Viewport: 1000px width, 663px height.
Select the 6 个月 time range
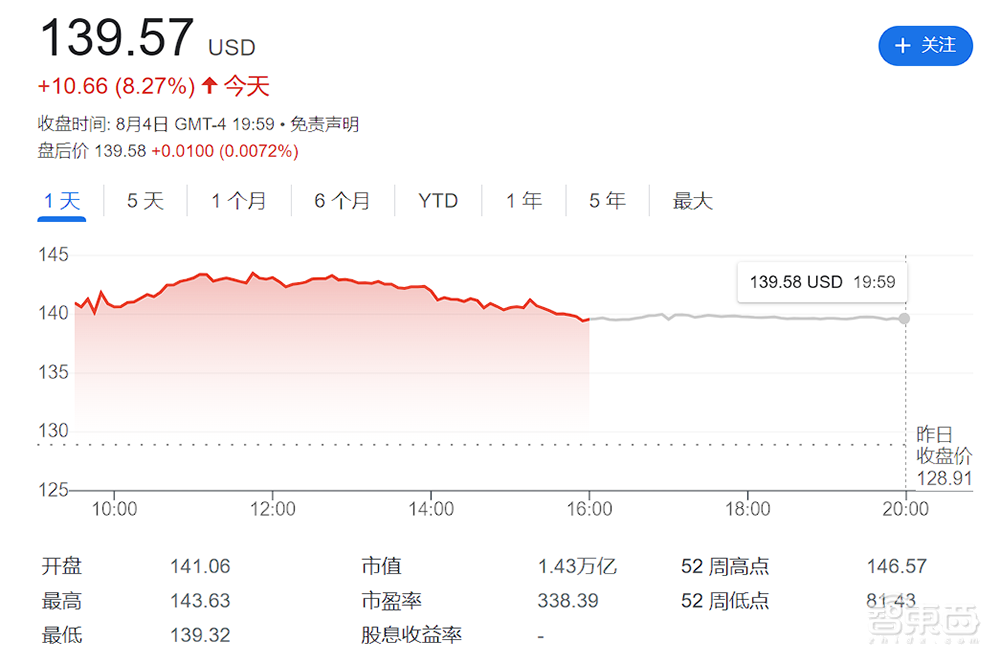pos(341,200)
